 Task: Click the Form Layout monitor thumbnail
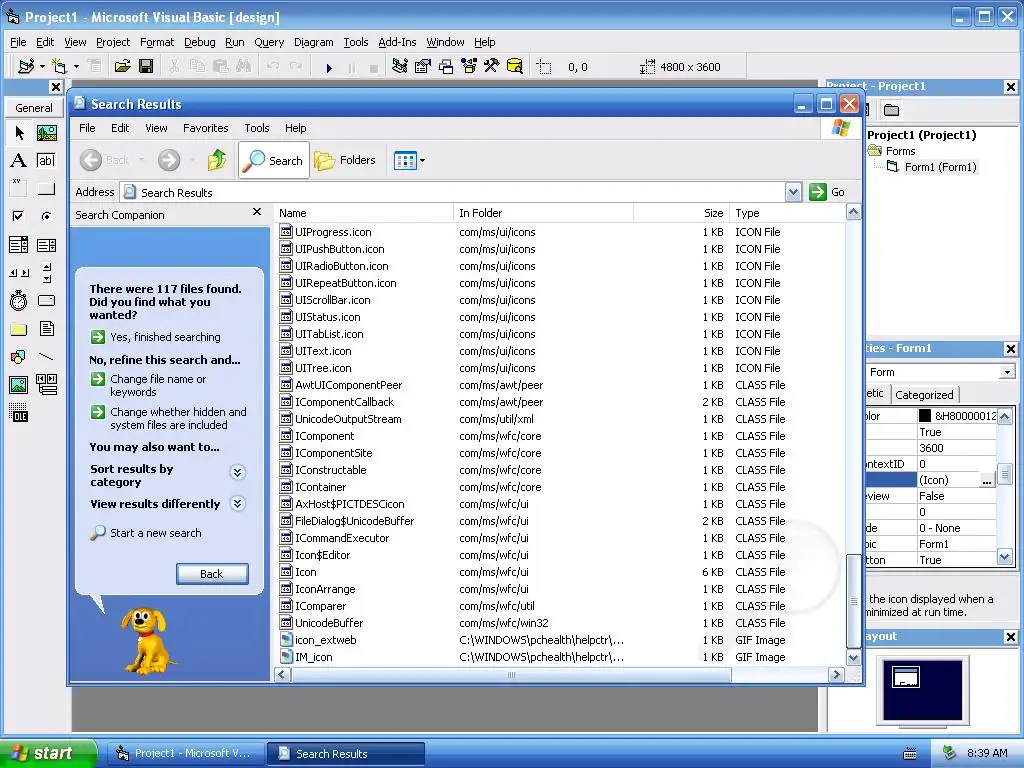click(x=922, y=691)
